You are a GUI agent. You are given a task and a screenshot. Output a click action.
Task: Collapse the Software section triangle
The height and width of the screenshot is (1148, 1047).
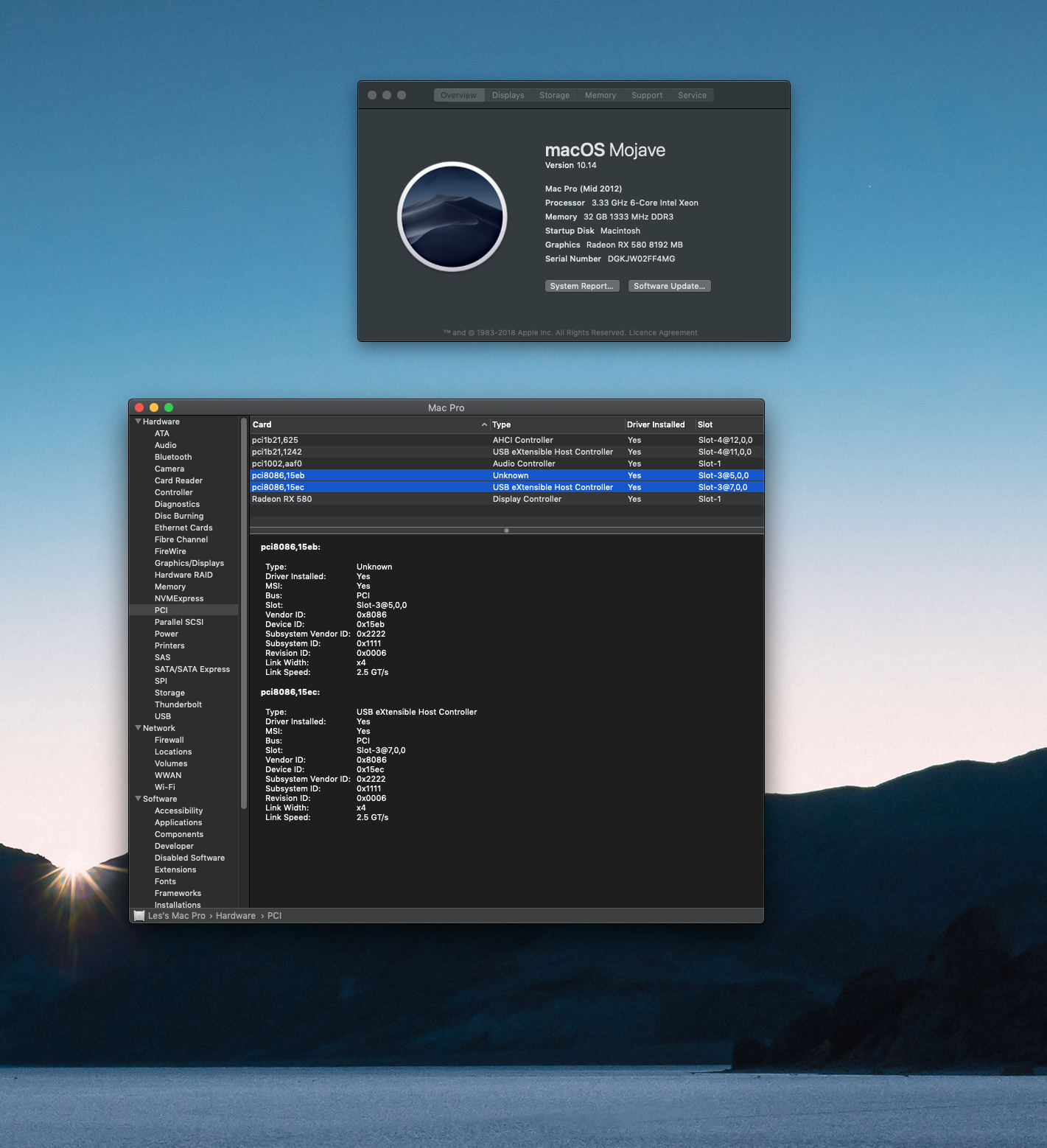point(138,799)
